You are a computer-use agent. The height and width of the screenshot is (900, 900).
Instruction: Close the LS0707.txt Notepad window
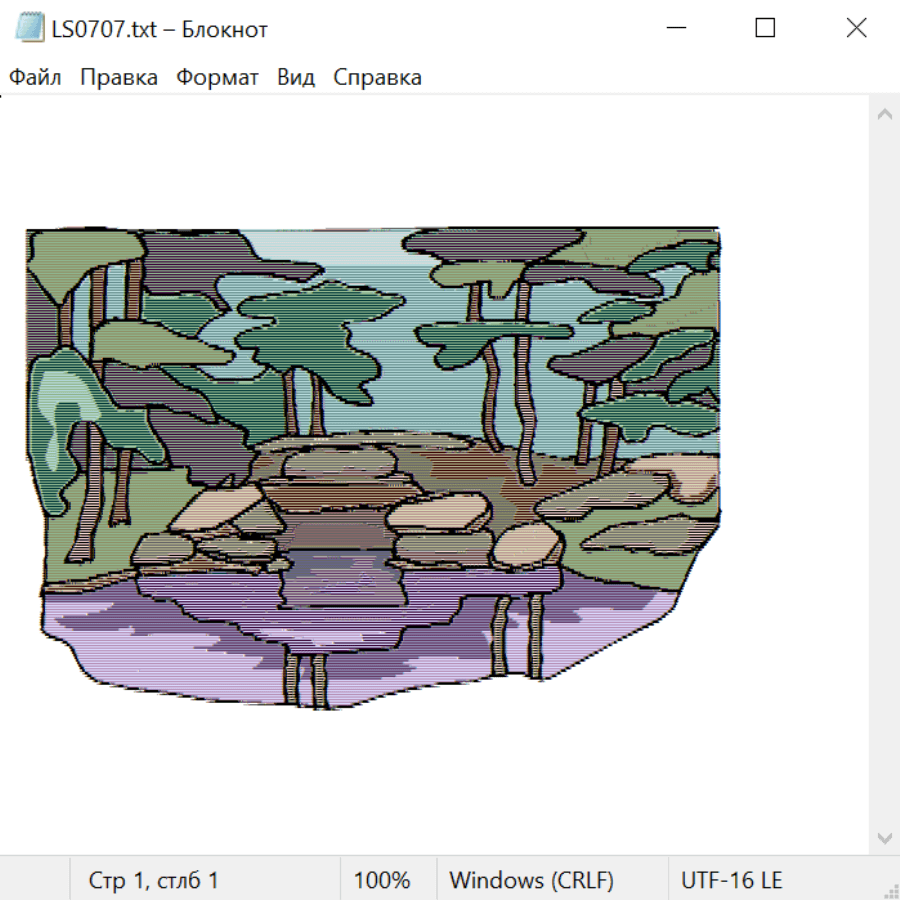point(856,29)
